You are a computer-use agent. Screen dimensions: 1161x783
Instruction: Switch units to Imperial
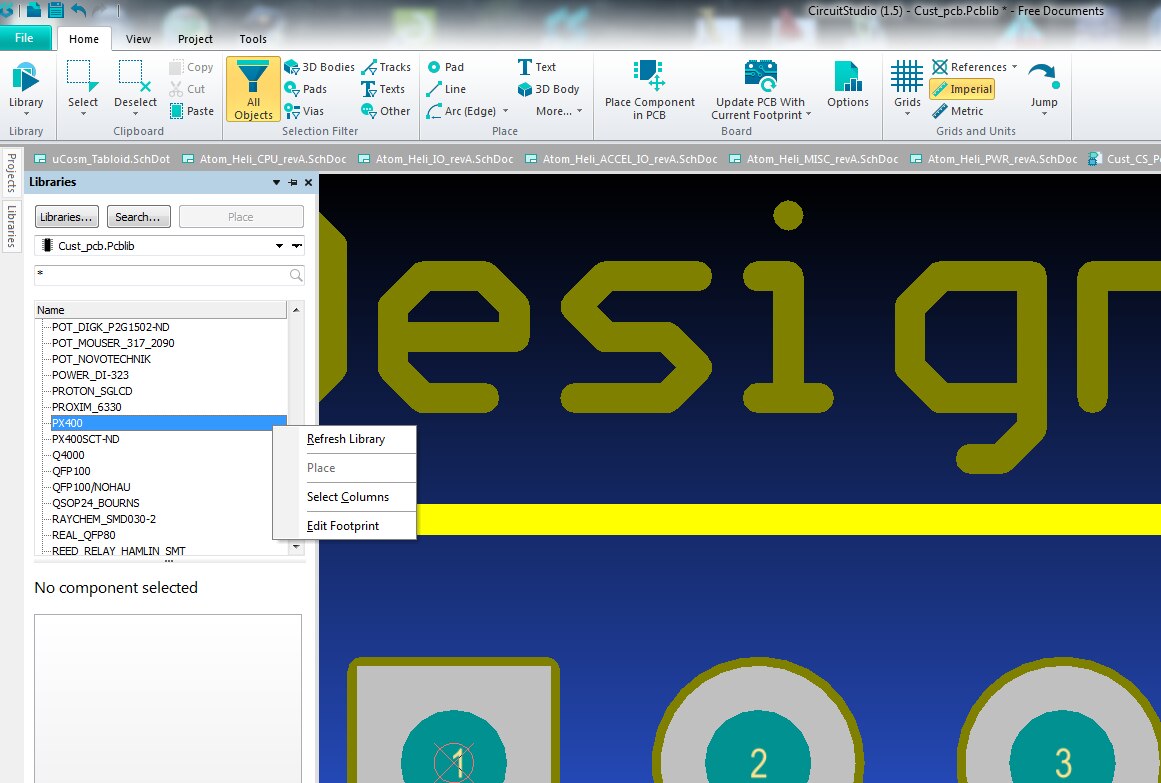(x=961, y=89)
